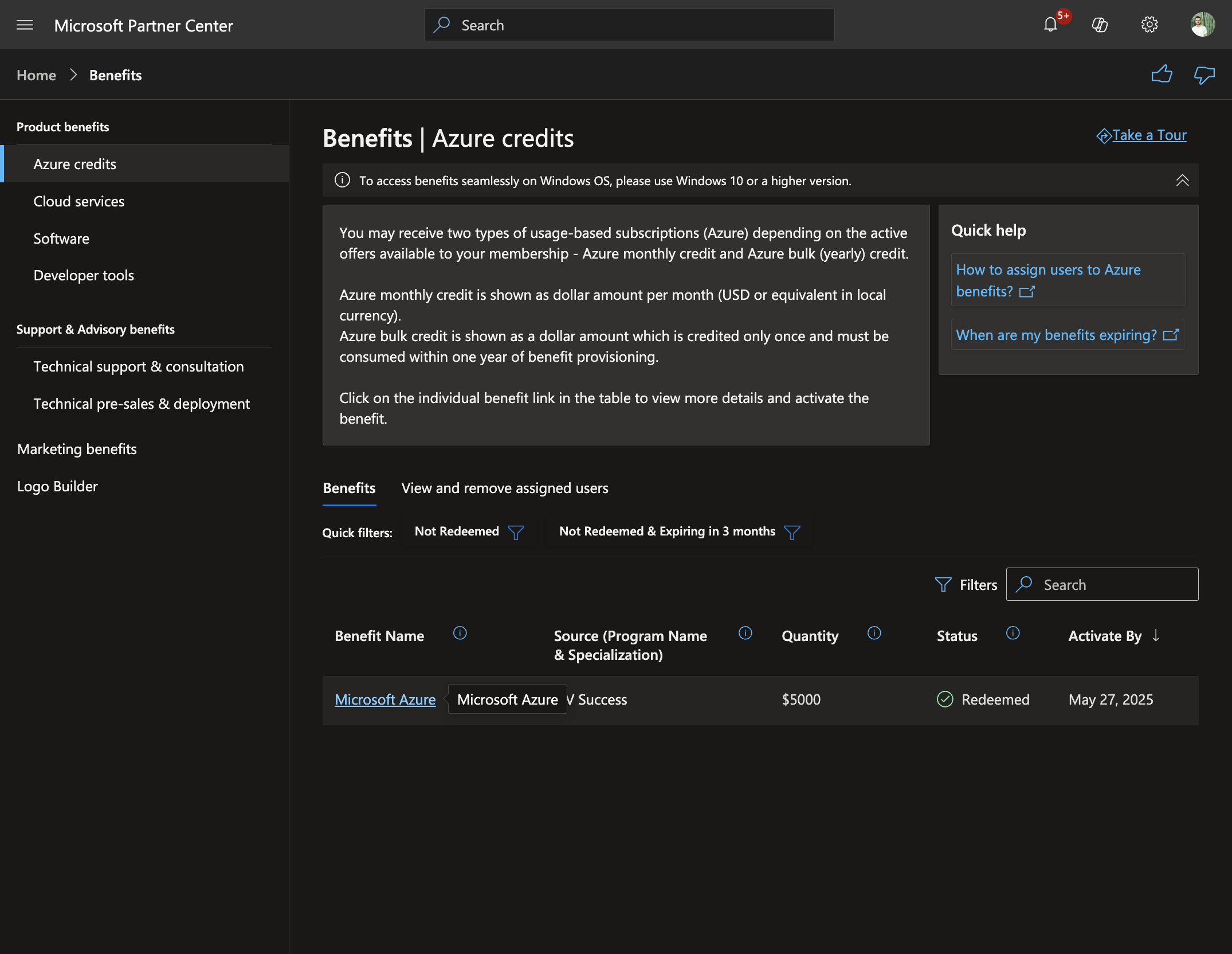Open the Copilot assistant icon
Viewport: 1232px width, 954px height.
[x=1100, y=25]
